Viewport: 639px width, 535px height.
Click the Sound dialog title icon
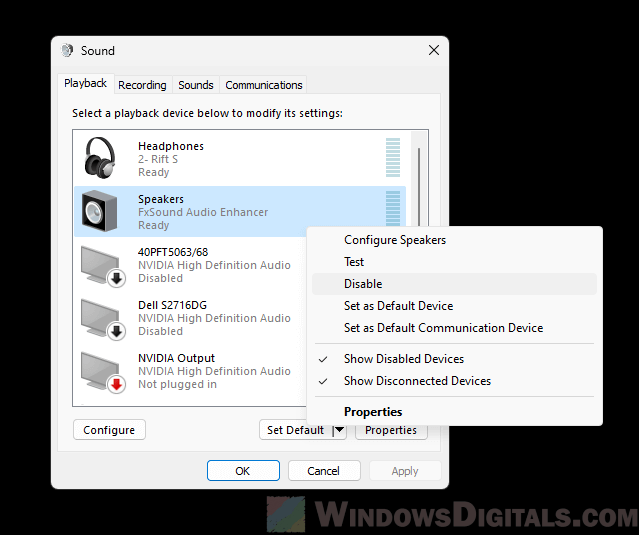[67, 51]
